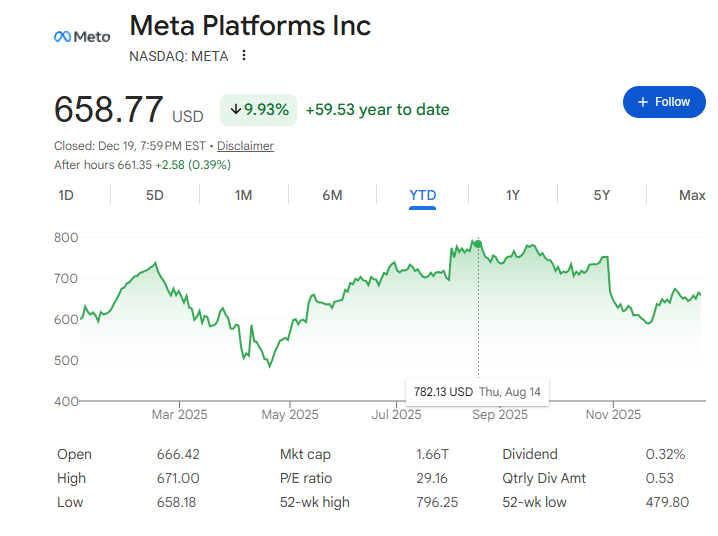Open the three-dot options menu beside NASDAQ: META

pyautogui.click(x=244, y=56)
